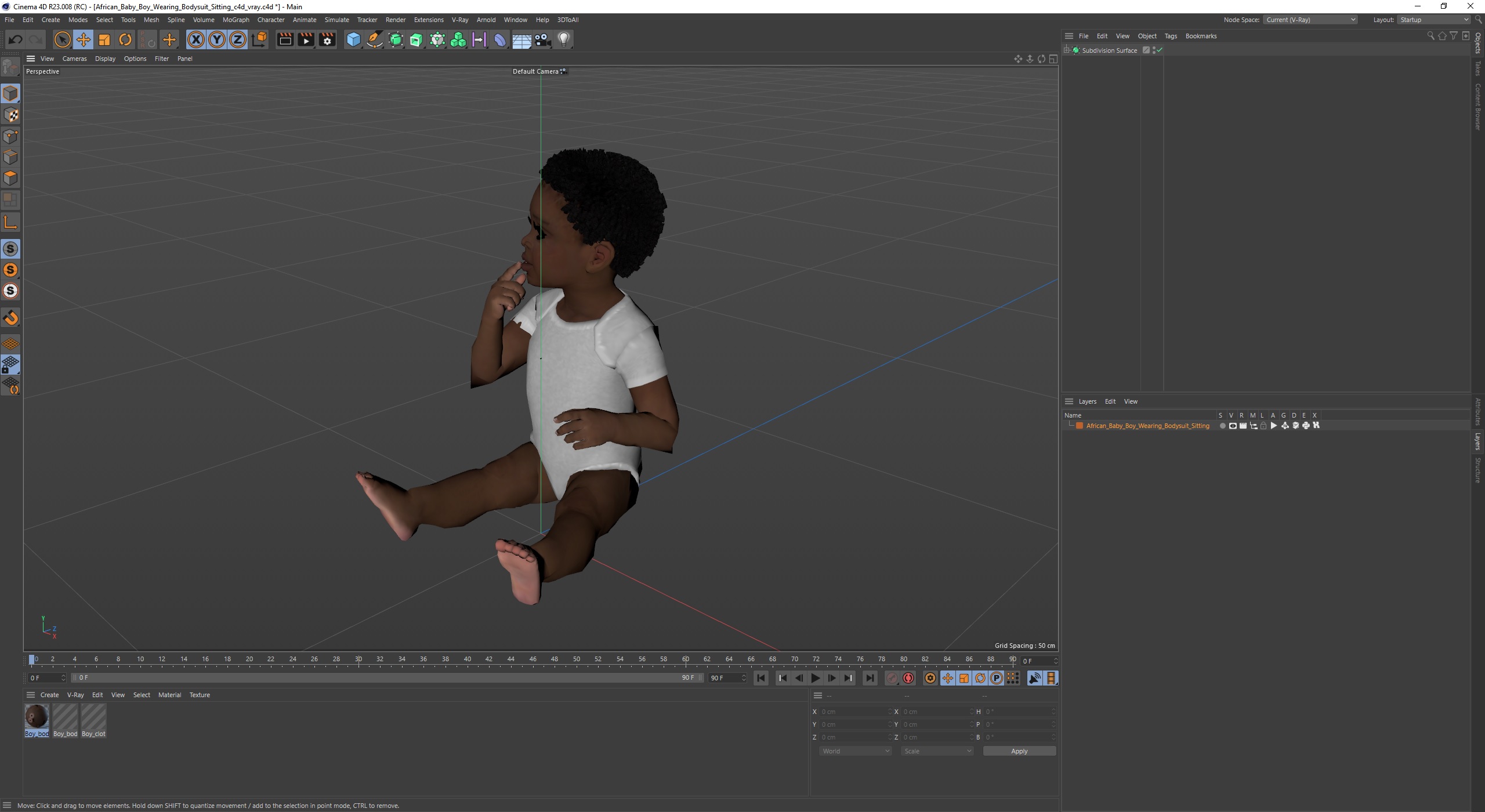Open the Layers side tab
This screenshot has height=812, width=1485.
(x=1478, y=441)
